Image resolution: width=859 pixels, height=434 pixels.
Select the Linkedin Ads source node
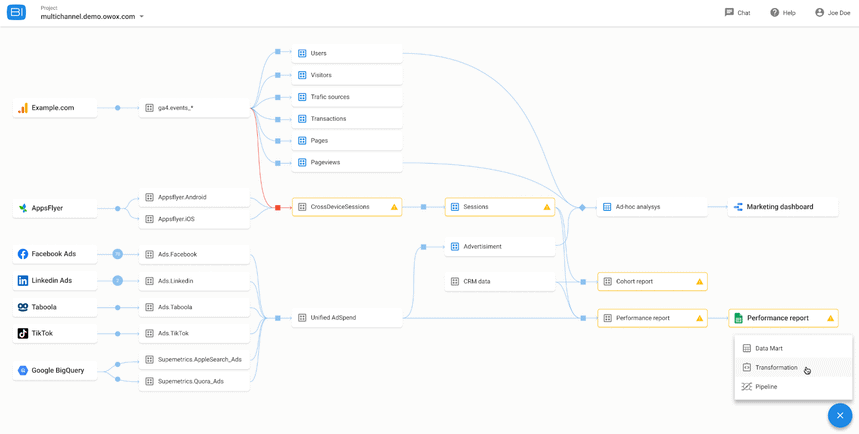coord(55,281)
